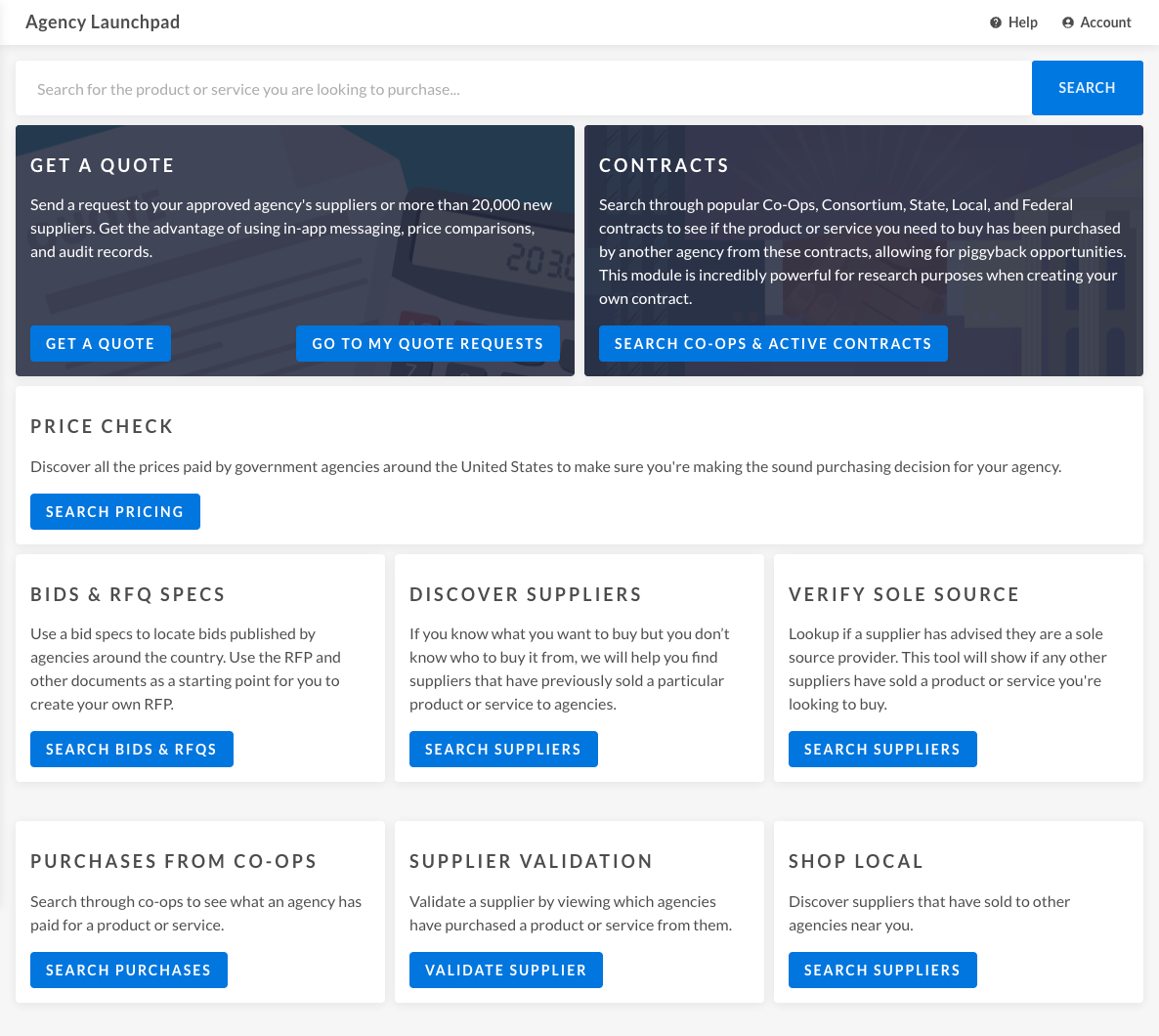The width and height of the screenshot is (1159, 1036).
Task: Open Search Co-ops & Active Contracts
Action: [x=772, y=344]
